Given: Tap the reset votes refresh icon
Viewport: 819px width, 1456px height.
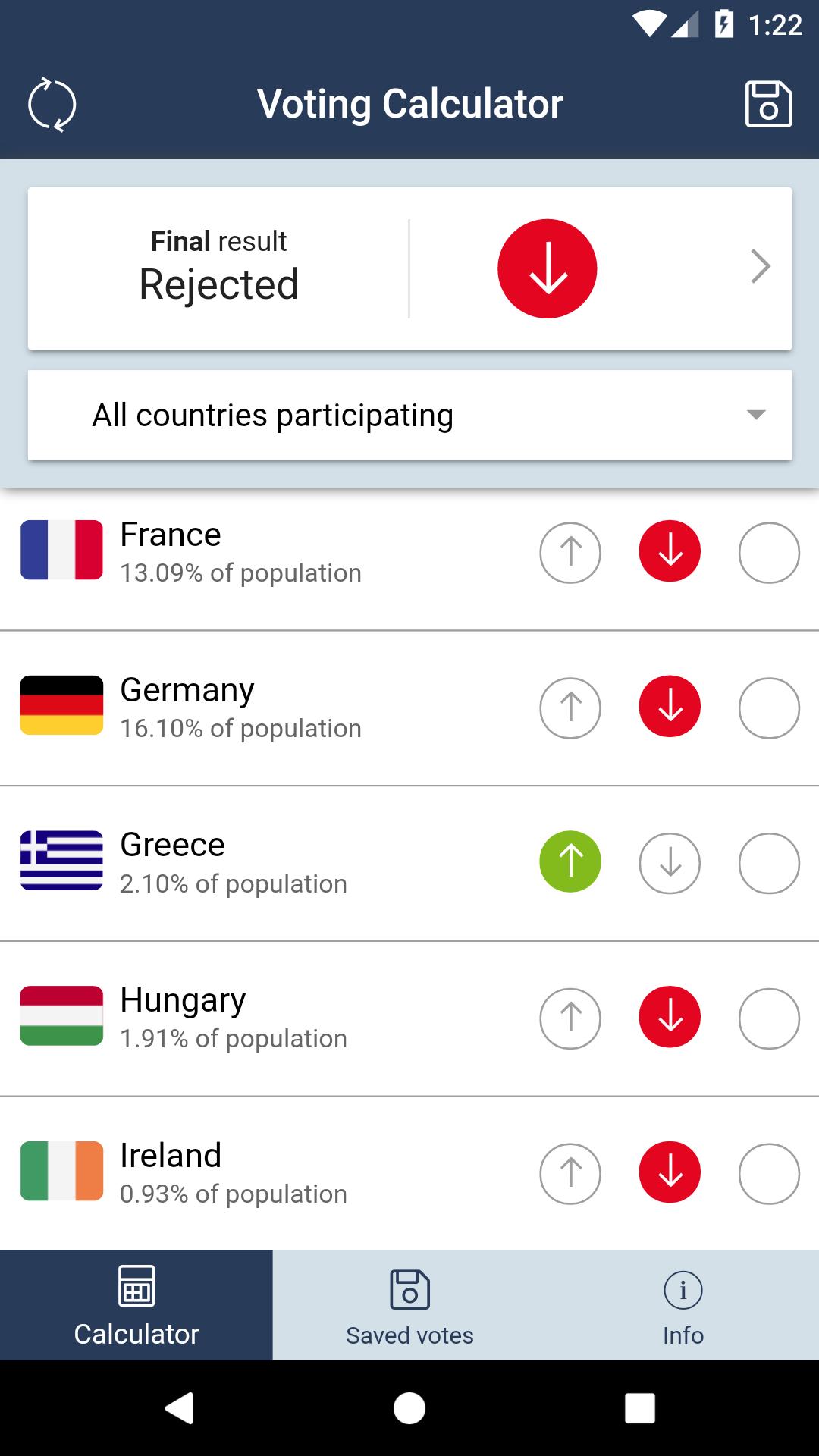Looking at the screenshot, I should pyautogui.click(x=52, y=104).
